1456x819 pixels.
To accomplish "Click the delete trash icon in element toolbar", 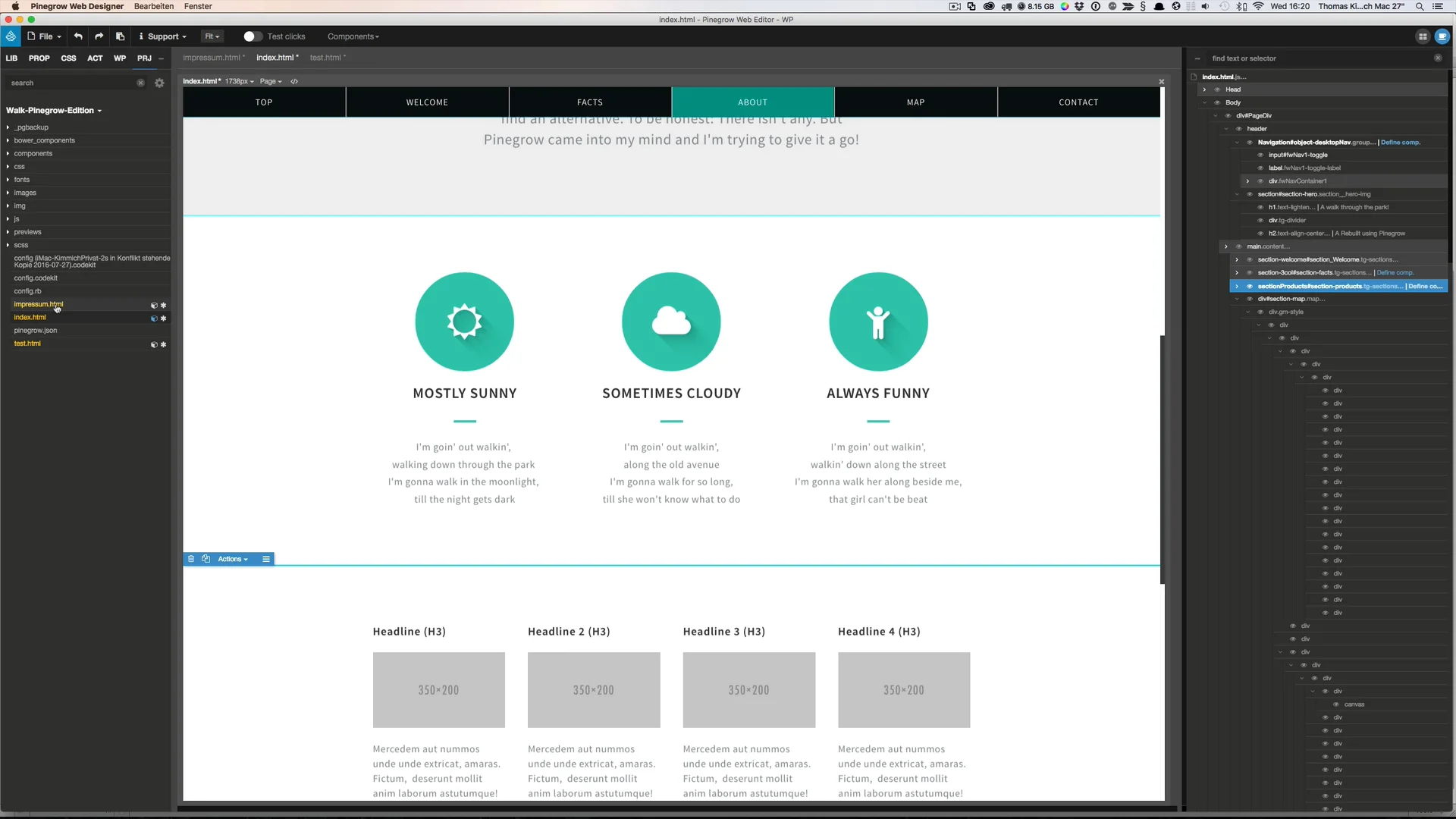I will (x=191, y=559).
